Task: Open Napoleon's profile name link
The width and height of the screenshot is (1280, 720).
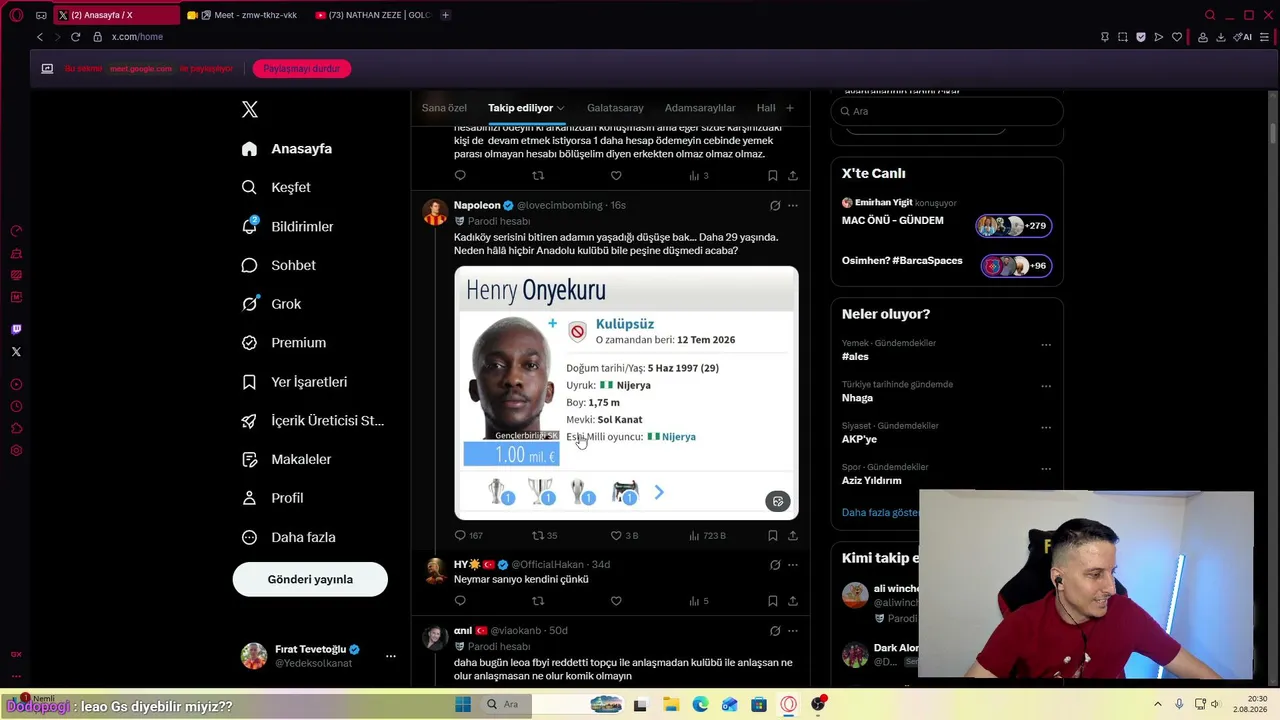Action: [x=477, y=205]
